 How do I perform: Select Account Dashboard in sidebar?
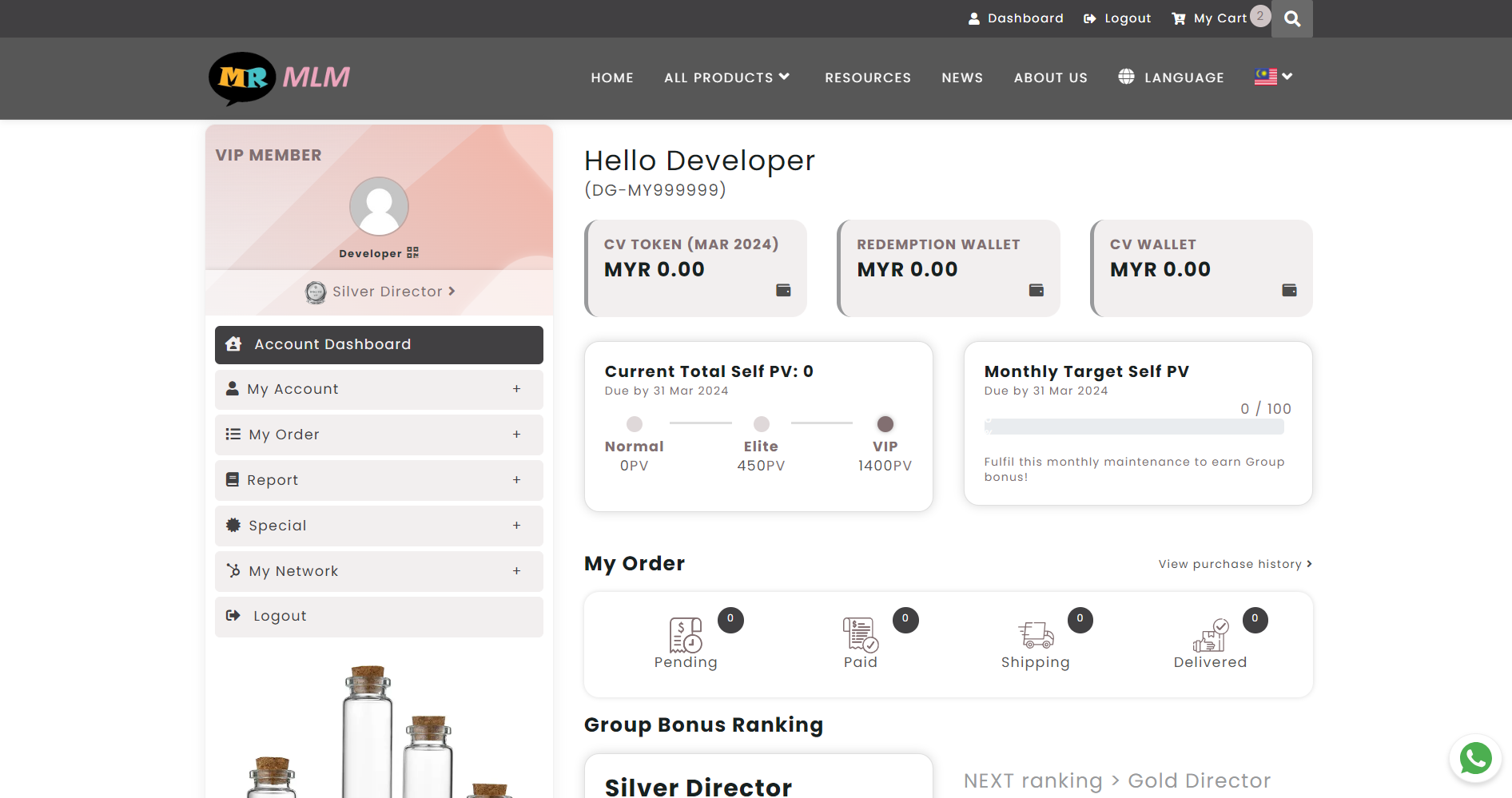(x=379, y=344)
